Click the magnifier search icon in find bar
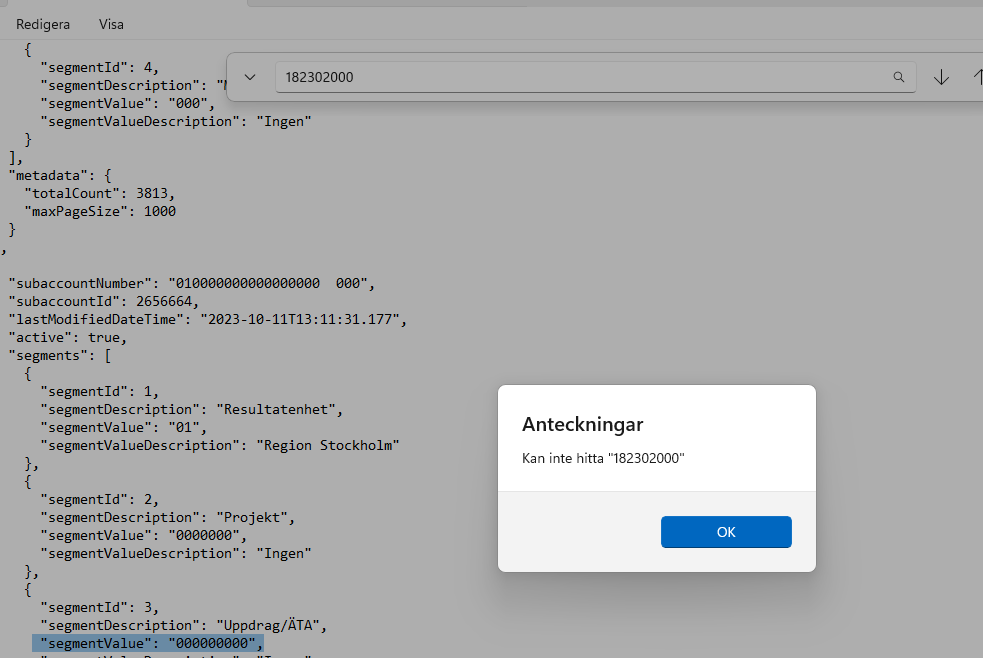Screen dimensions: 983x658 tap(898, 76)
